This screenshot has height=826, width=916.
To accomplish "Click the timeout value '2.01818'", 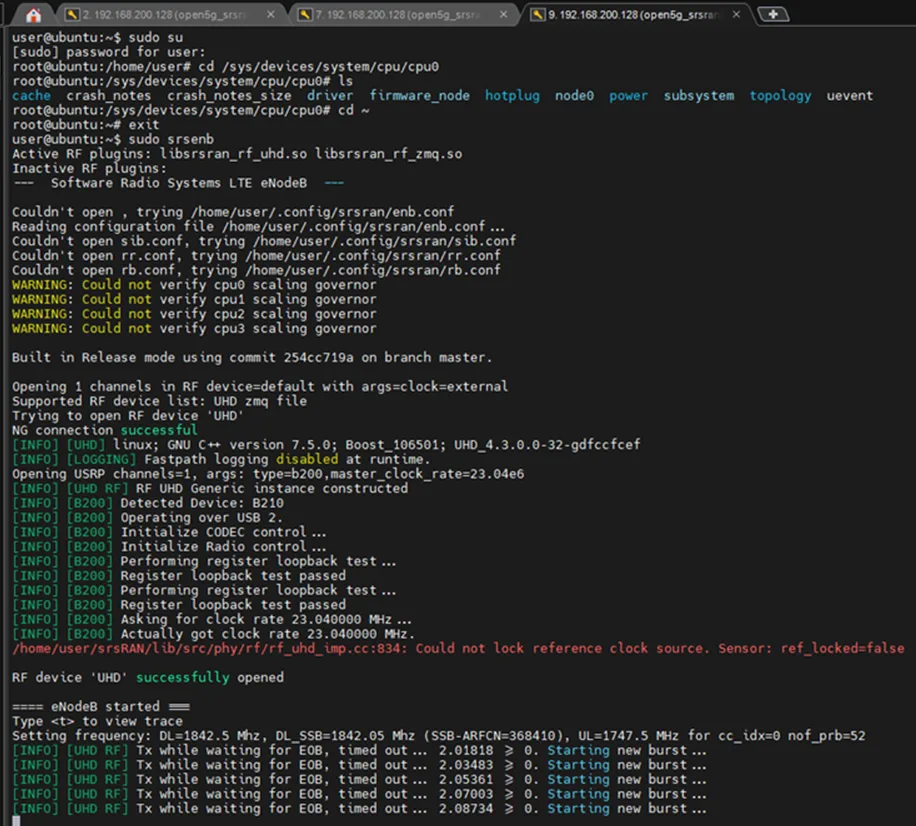I will pyautogui.click(x=466, y=751).
